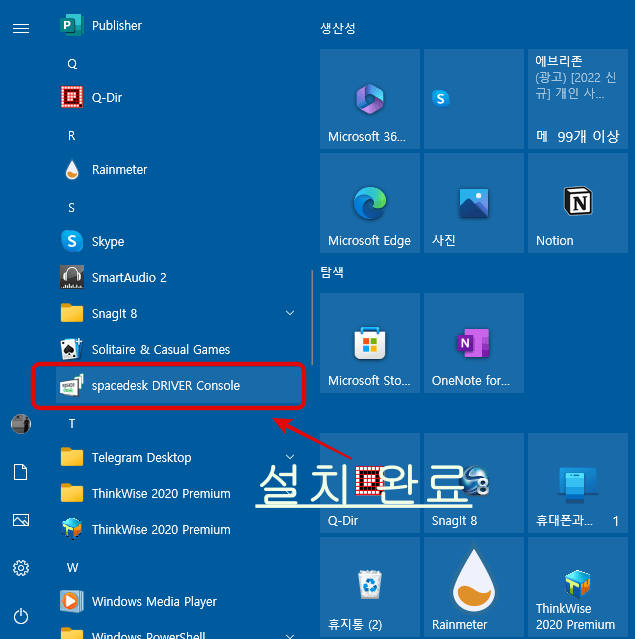Open the 휴대폰과 연결 phone tile
Image resolution: width=635 pixels, height=639 pixels.
coord(578,483)
